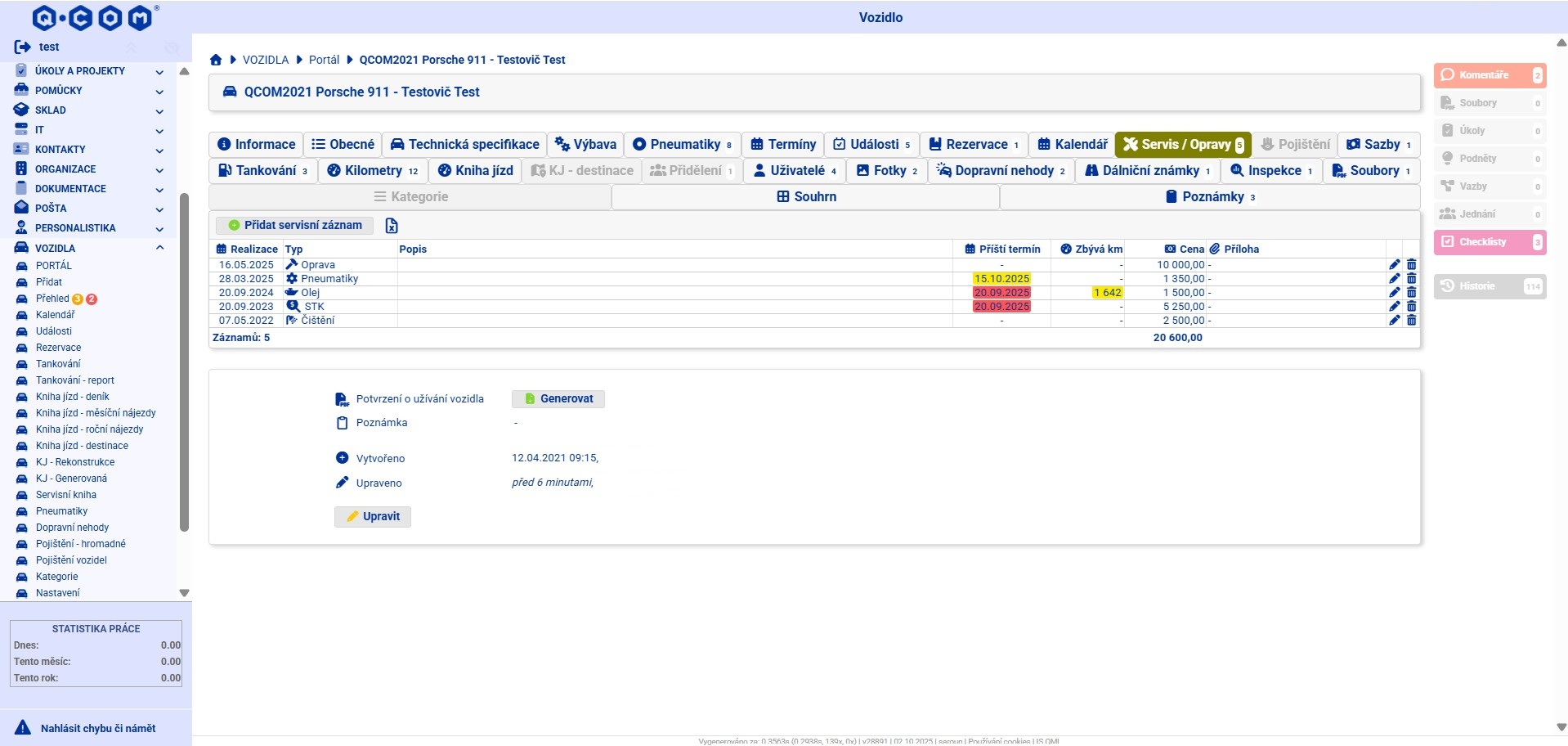
Task: Click the red 20.09.2025 date in Olej row
Action: coord(1001,293)
